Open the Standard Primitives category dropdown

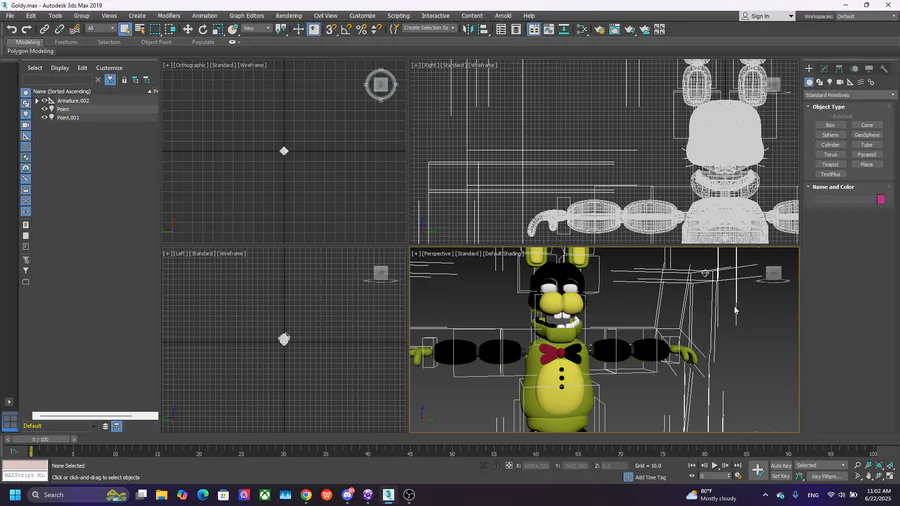coord(849,95)
